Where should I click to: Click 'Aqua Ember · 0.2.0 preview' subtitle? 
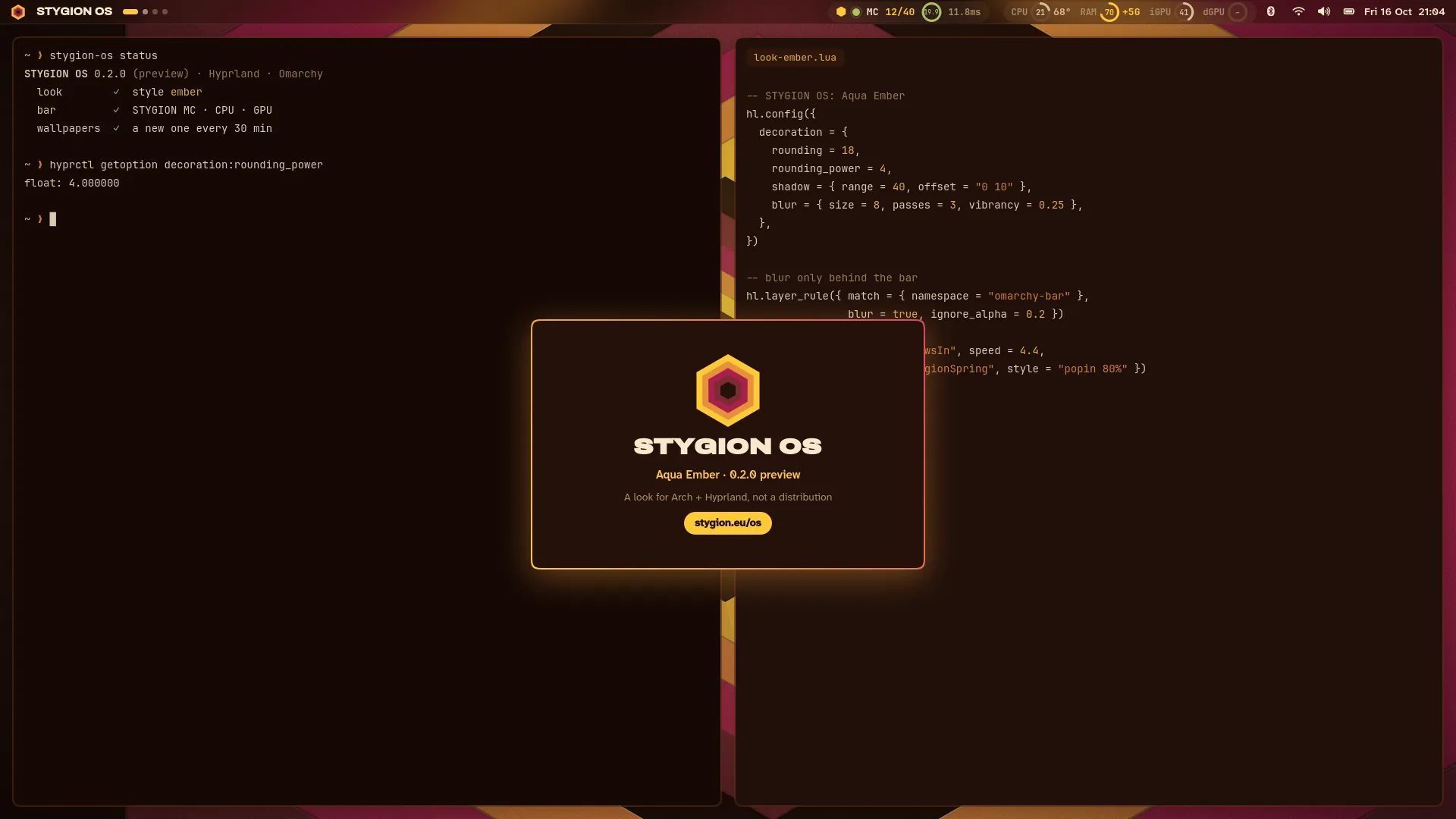pyautogui.click(x=728, y=475)
